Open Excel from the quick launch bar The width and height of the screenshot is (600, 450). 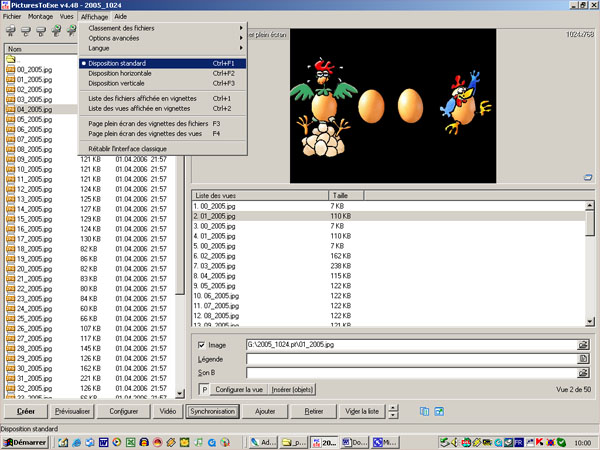[130, 443]
